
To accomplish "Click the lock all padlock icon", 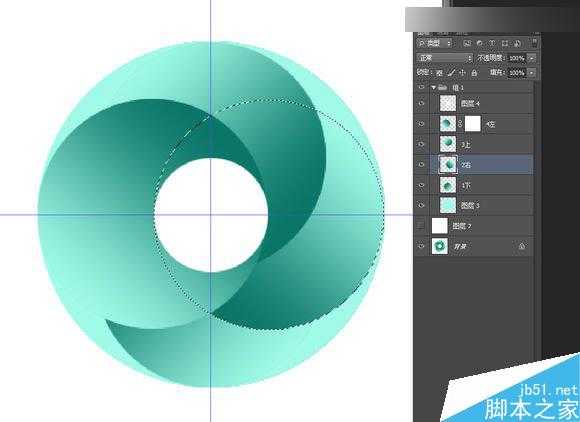I will tap(474, 73).
